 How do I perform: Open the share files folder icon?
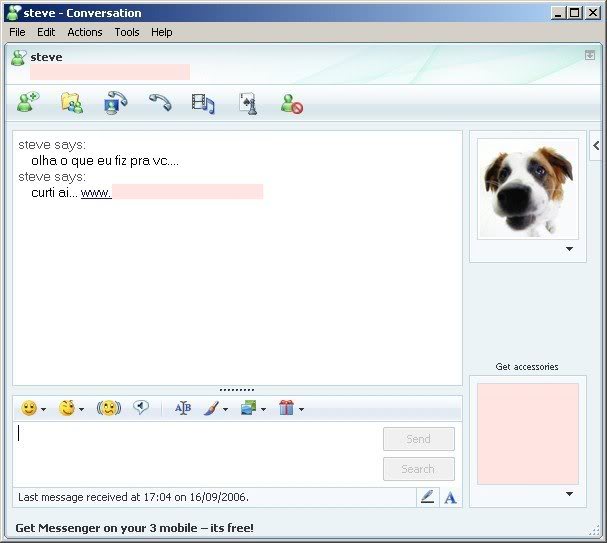tap(72, 103)
